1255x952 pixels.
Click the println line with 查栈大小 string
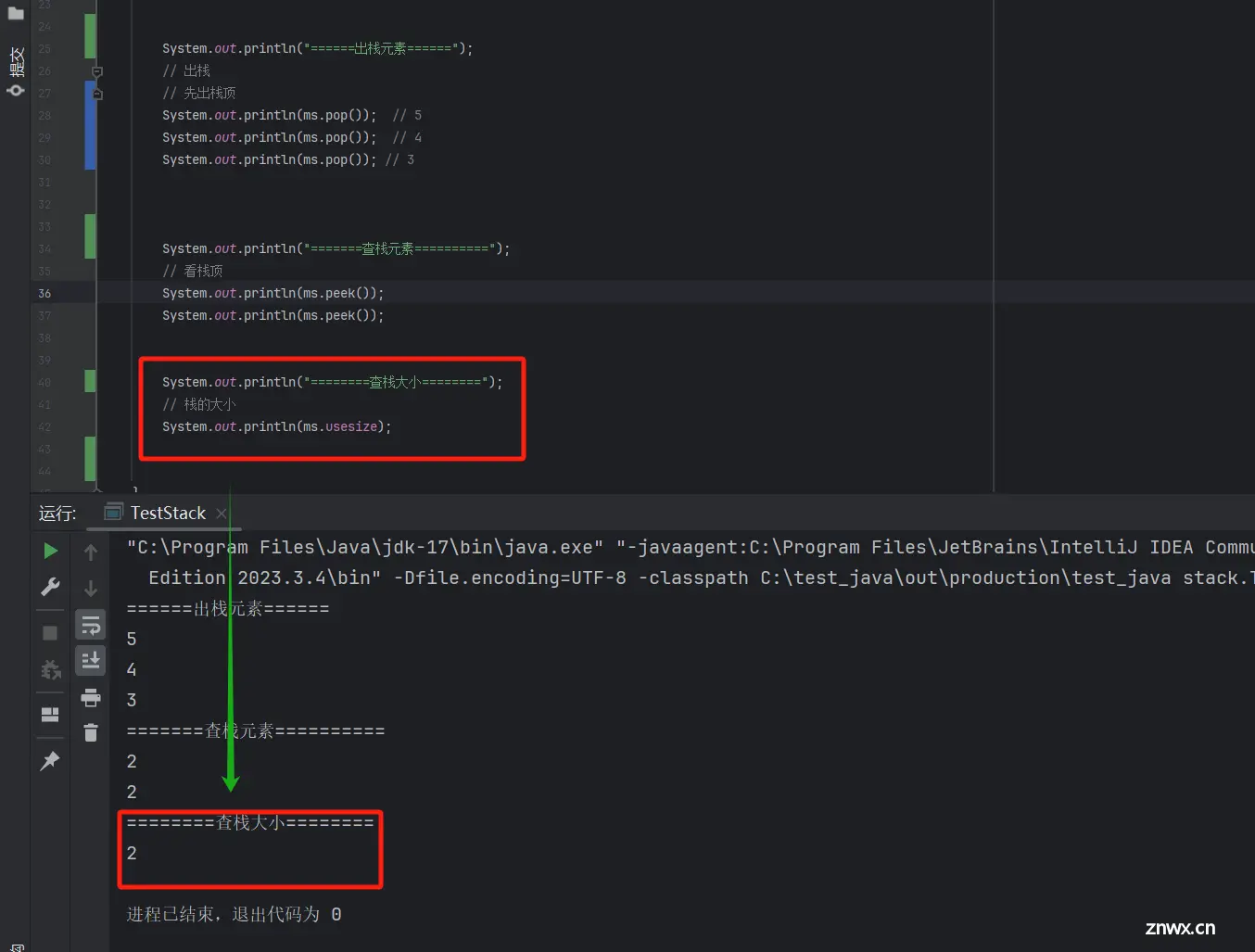[x=332, y=382]
